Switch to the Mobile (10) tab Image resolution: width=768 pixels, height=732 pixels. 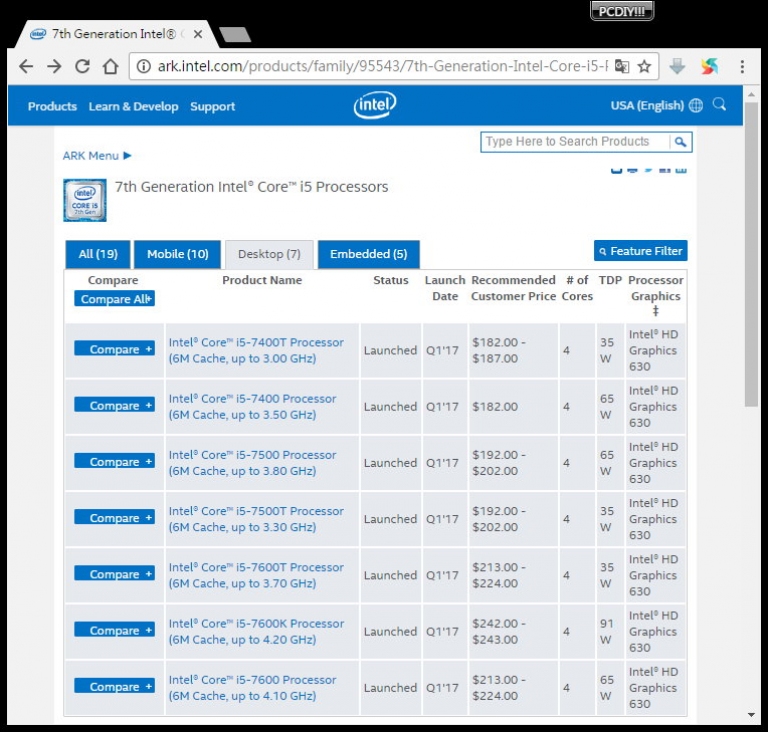point(178,254)
